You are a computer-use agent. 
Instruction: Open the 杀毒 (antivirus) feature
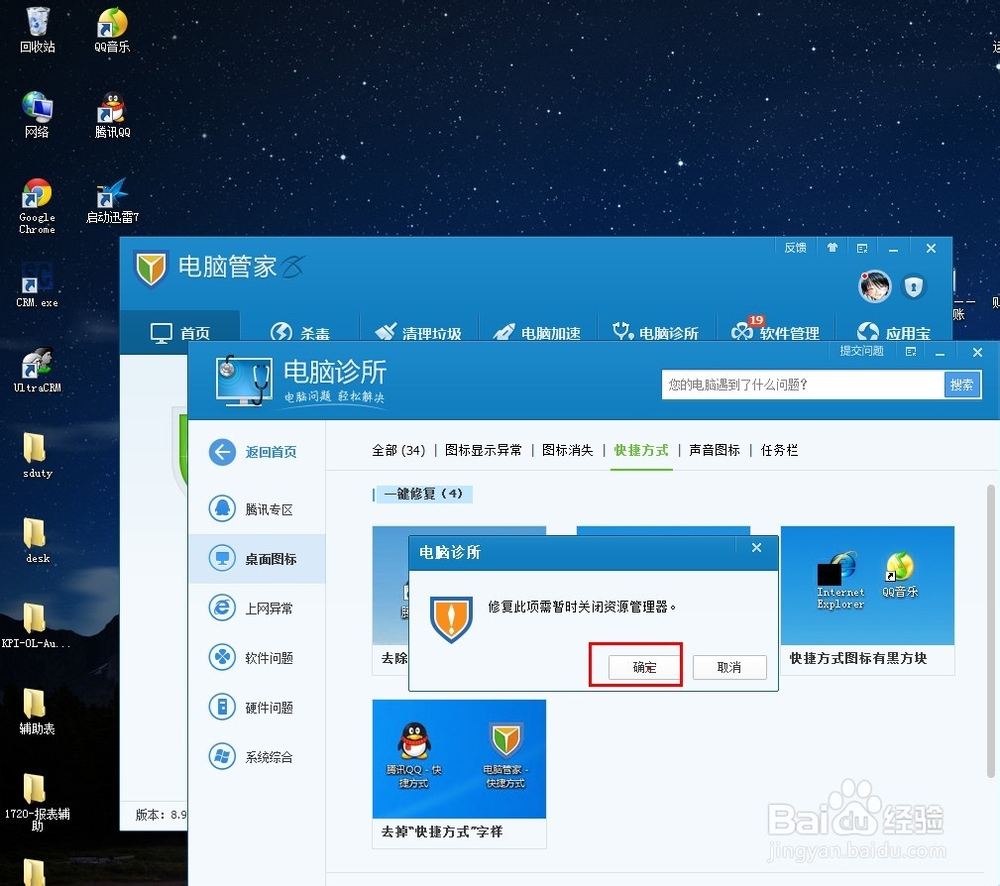point(303,330)
